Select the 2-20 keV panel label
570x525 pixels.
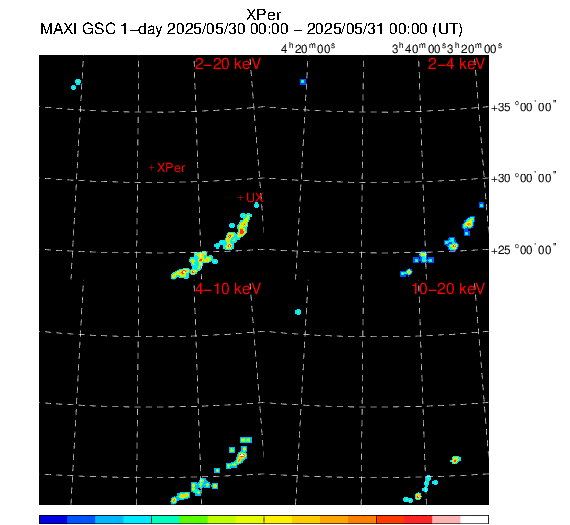click(x=228, y=64)
